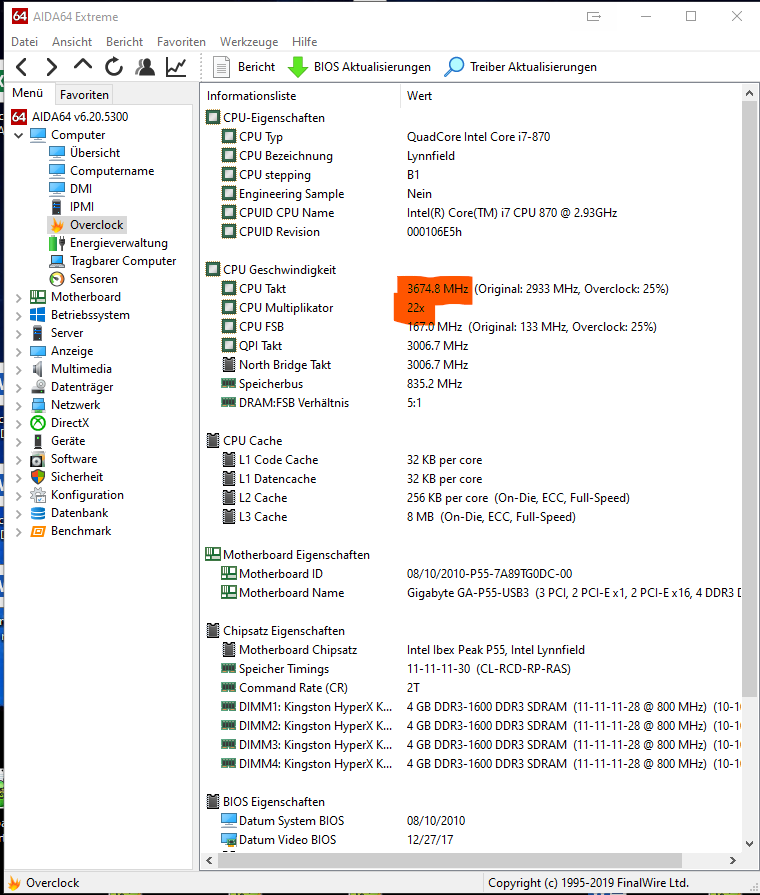
Task: Switch to the Menü sidebar tab
Action: [x=28, y=93]
